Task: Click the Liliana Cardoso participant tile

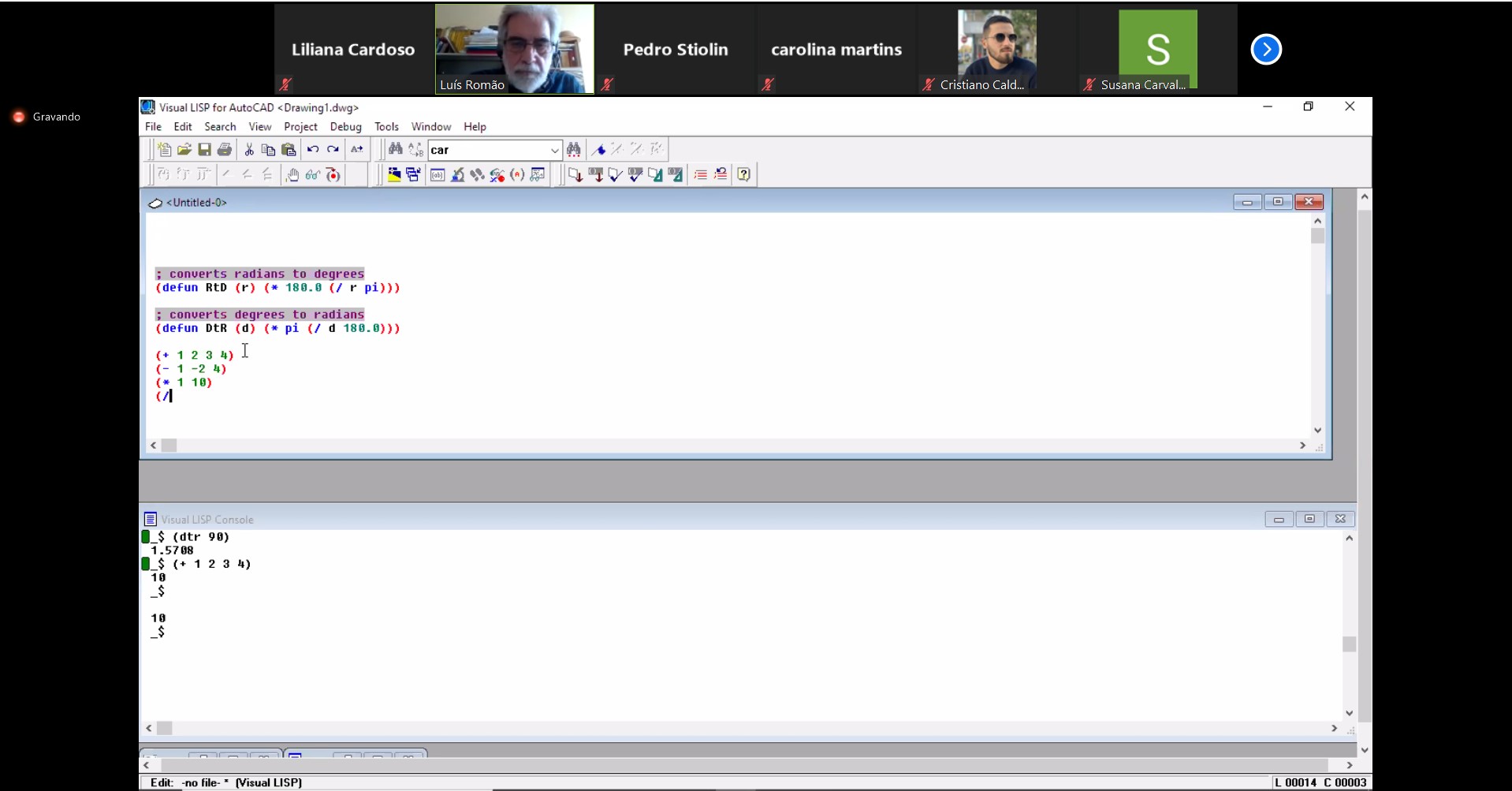Action: tap(353, 49)
